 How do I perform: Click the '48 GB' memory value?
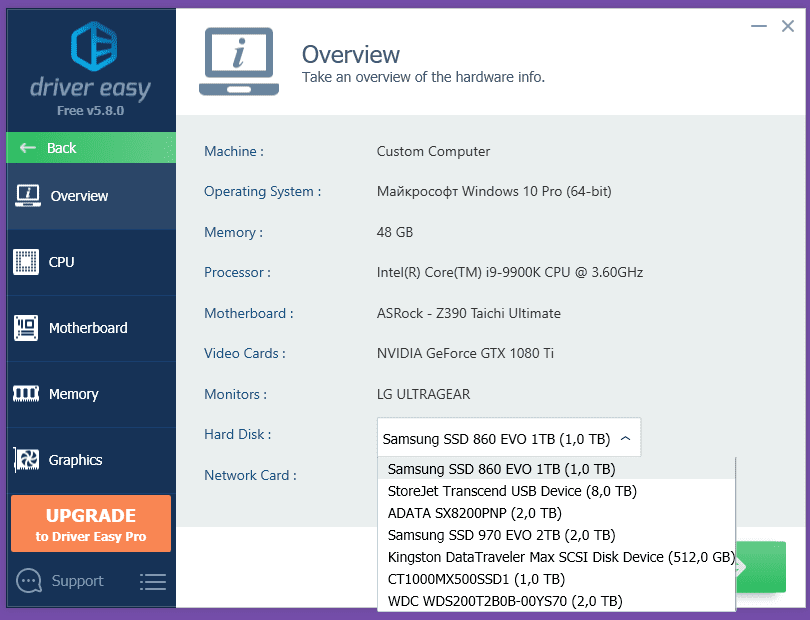point(395,232)
